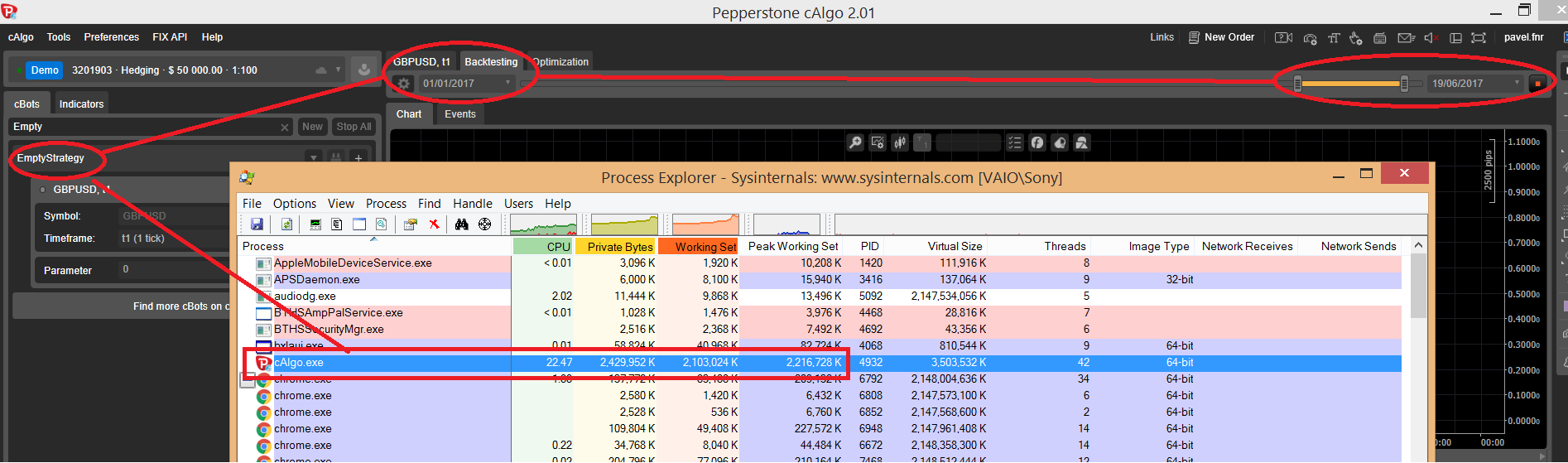Toggle process tree icon in Process Explorer
1568x463 pixels.
point(337,224)
